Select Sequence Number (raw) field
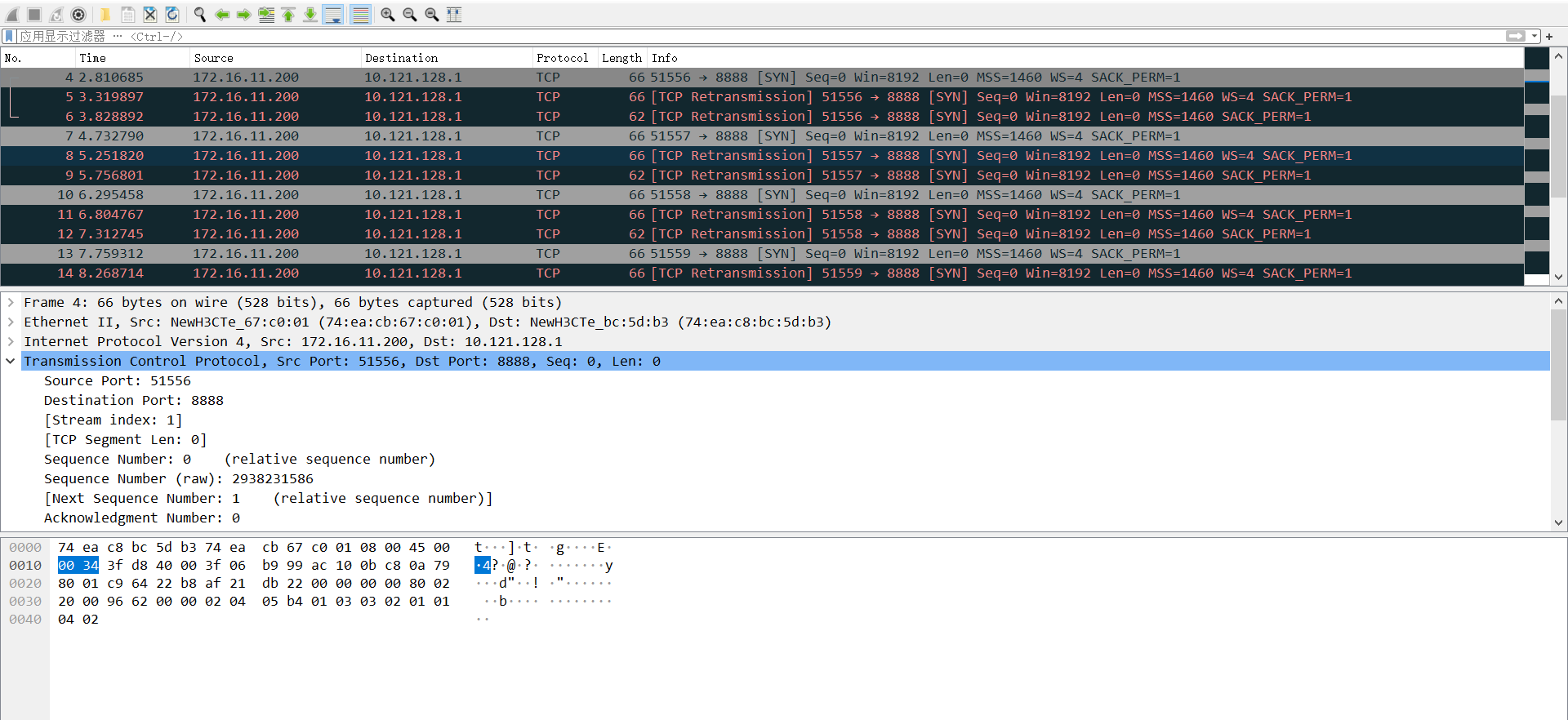 [x=179, y=478]
